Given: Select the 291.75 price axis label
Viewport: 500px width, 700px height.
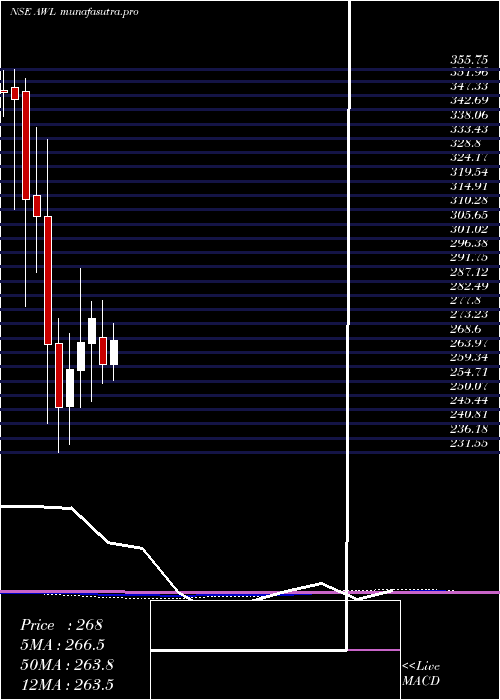Looking at the screenshot, I should click(469, 258).
